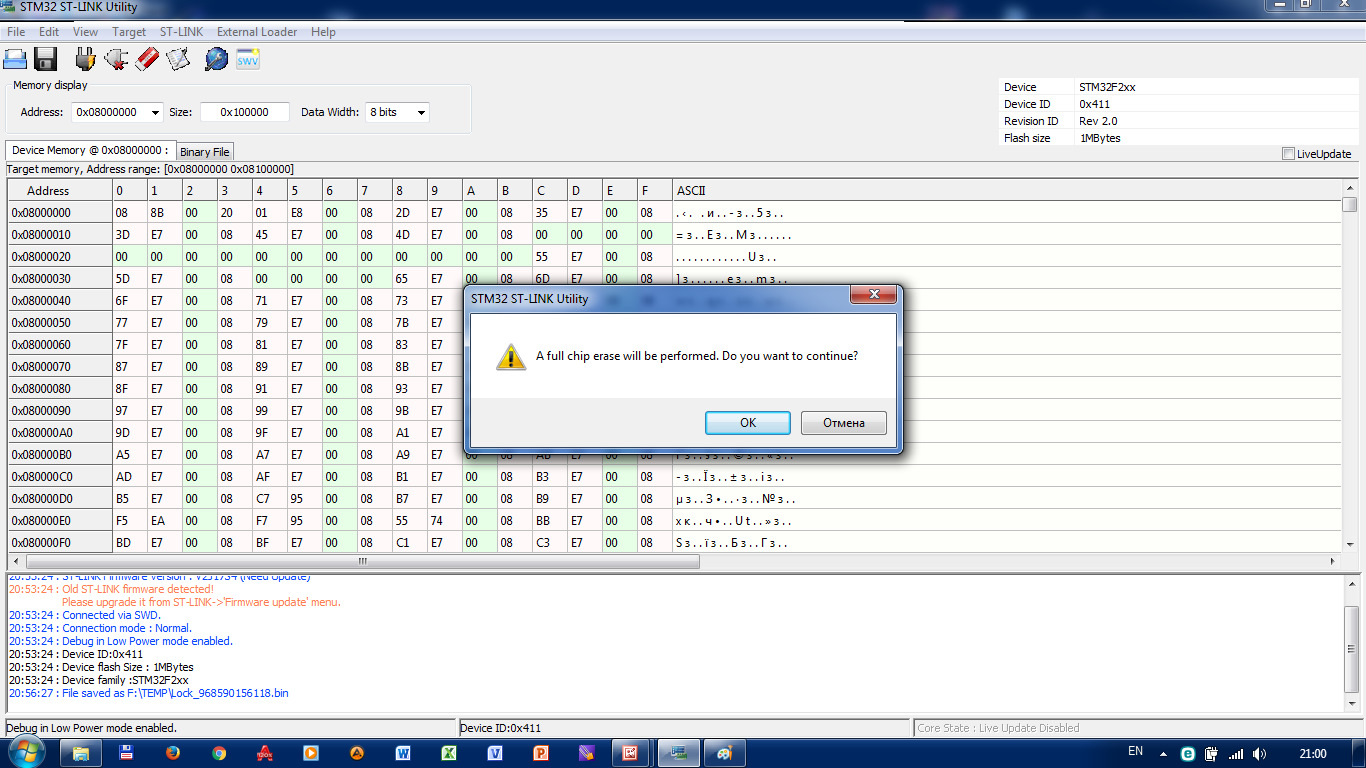Viewport: 1366px width, 768px height.
Task: Open the Program and Verify icon
Action: [177, 58]
